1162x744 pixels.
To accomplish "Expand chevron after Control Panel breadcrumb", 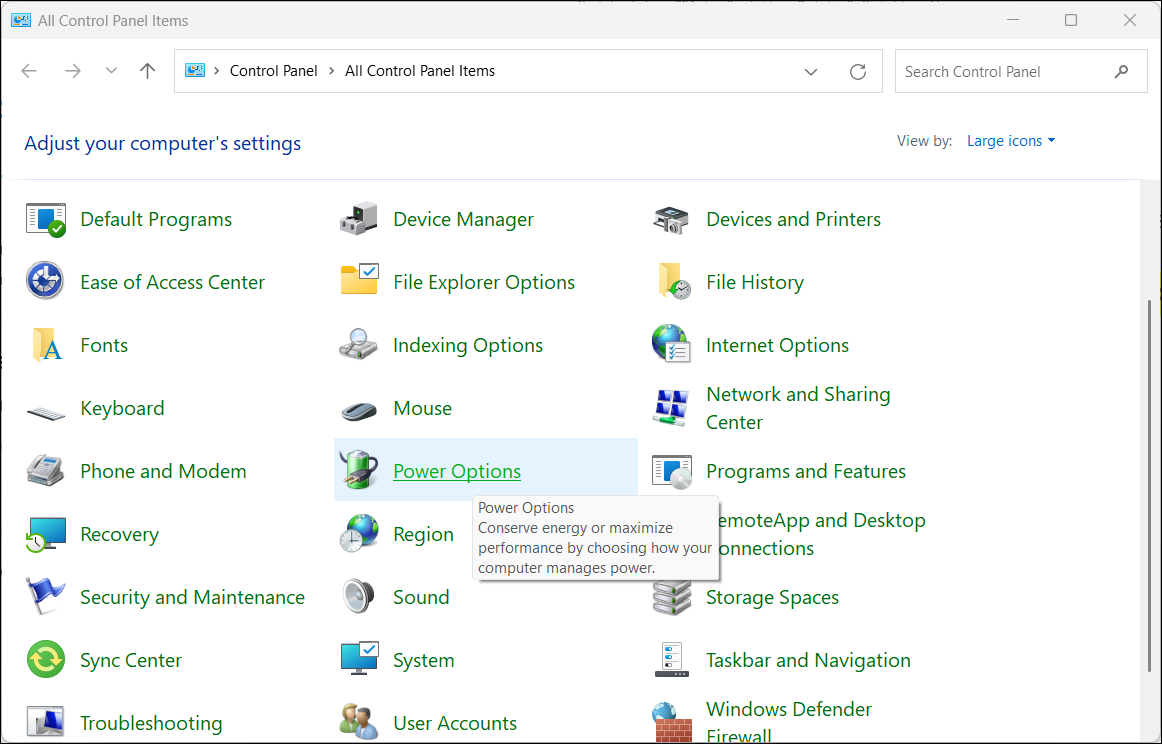I will pyautogui.click(x=332, y=71).
